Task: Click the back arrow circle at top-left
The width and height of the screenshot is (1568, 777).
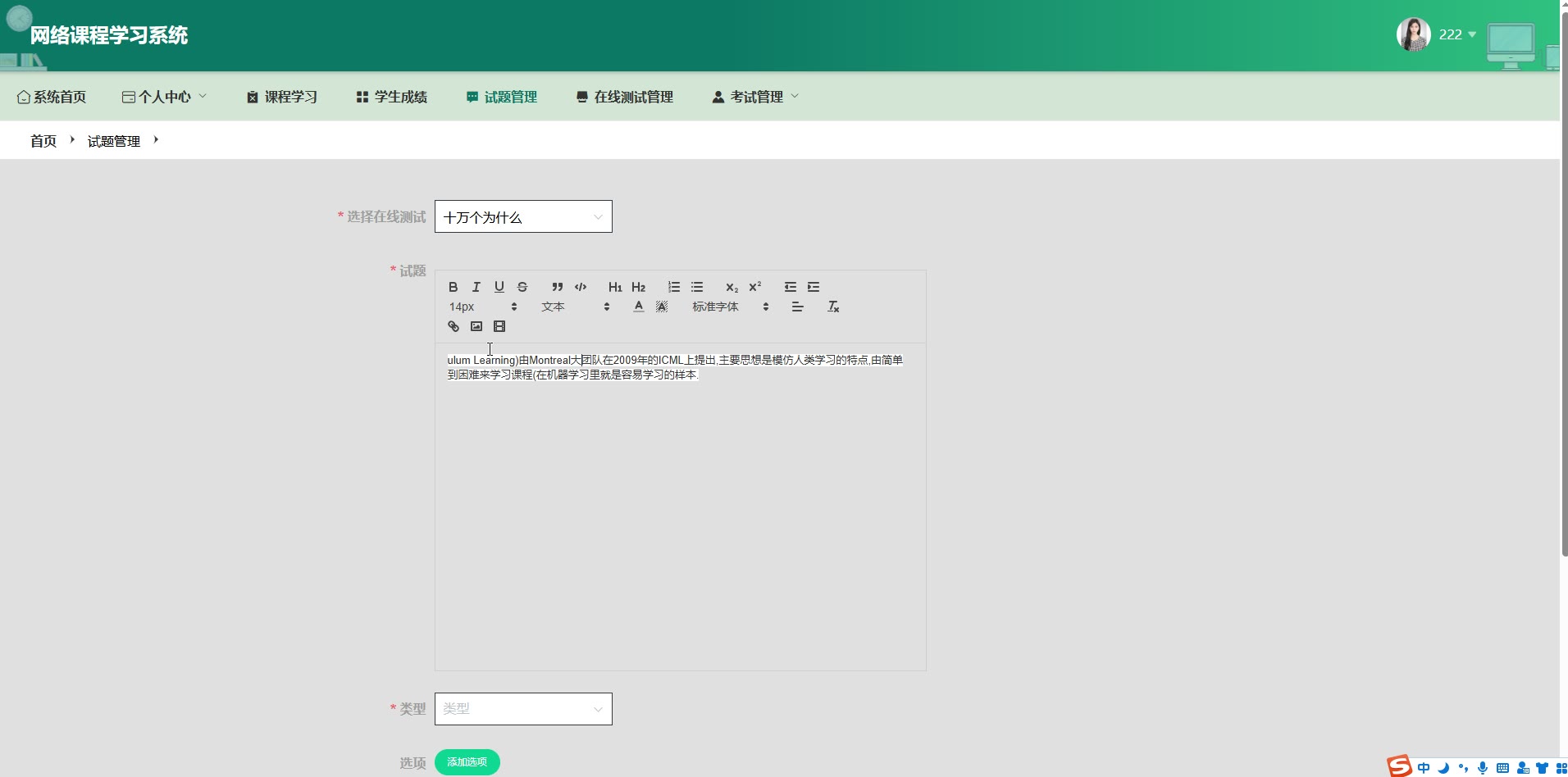Action: pos(19,18)
